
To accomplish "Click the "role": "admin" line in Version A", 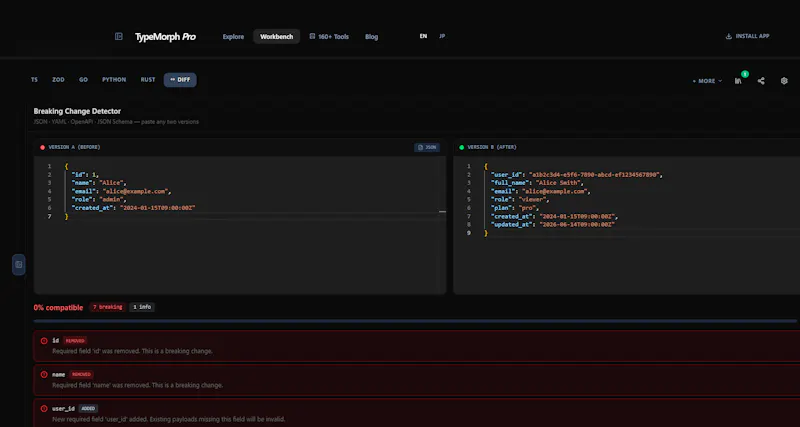I will 98,199.
